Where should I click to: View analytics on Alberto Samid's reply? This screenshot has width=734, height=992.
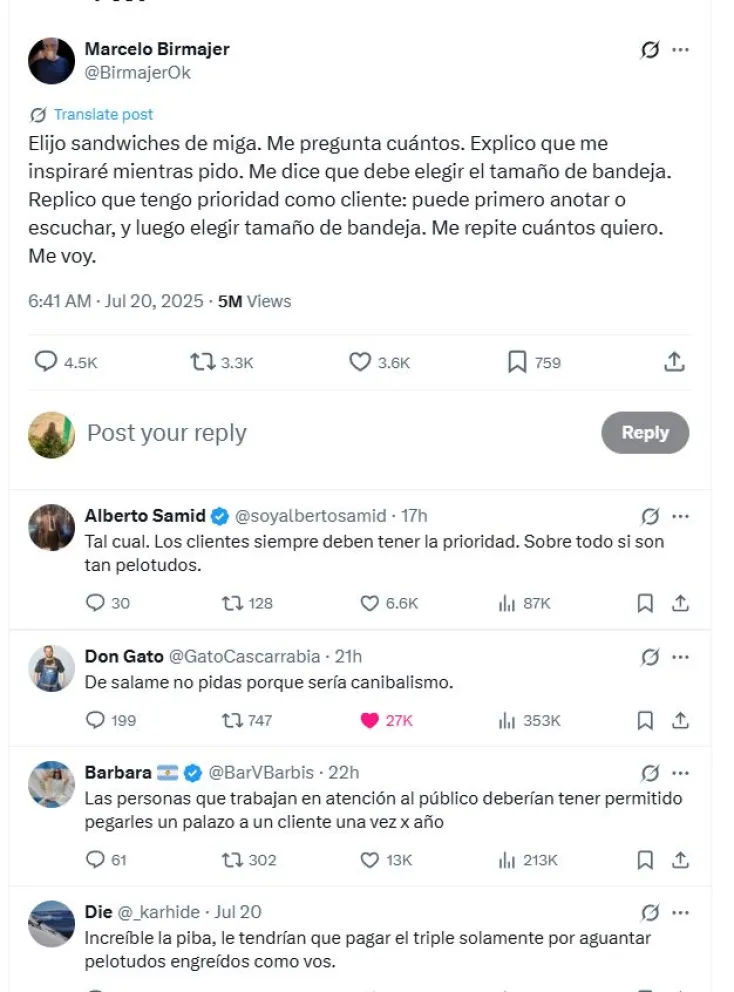(x=507, y=603)
